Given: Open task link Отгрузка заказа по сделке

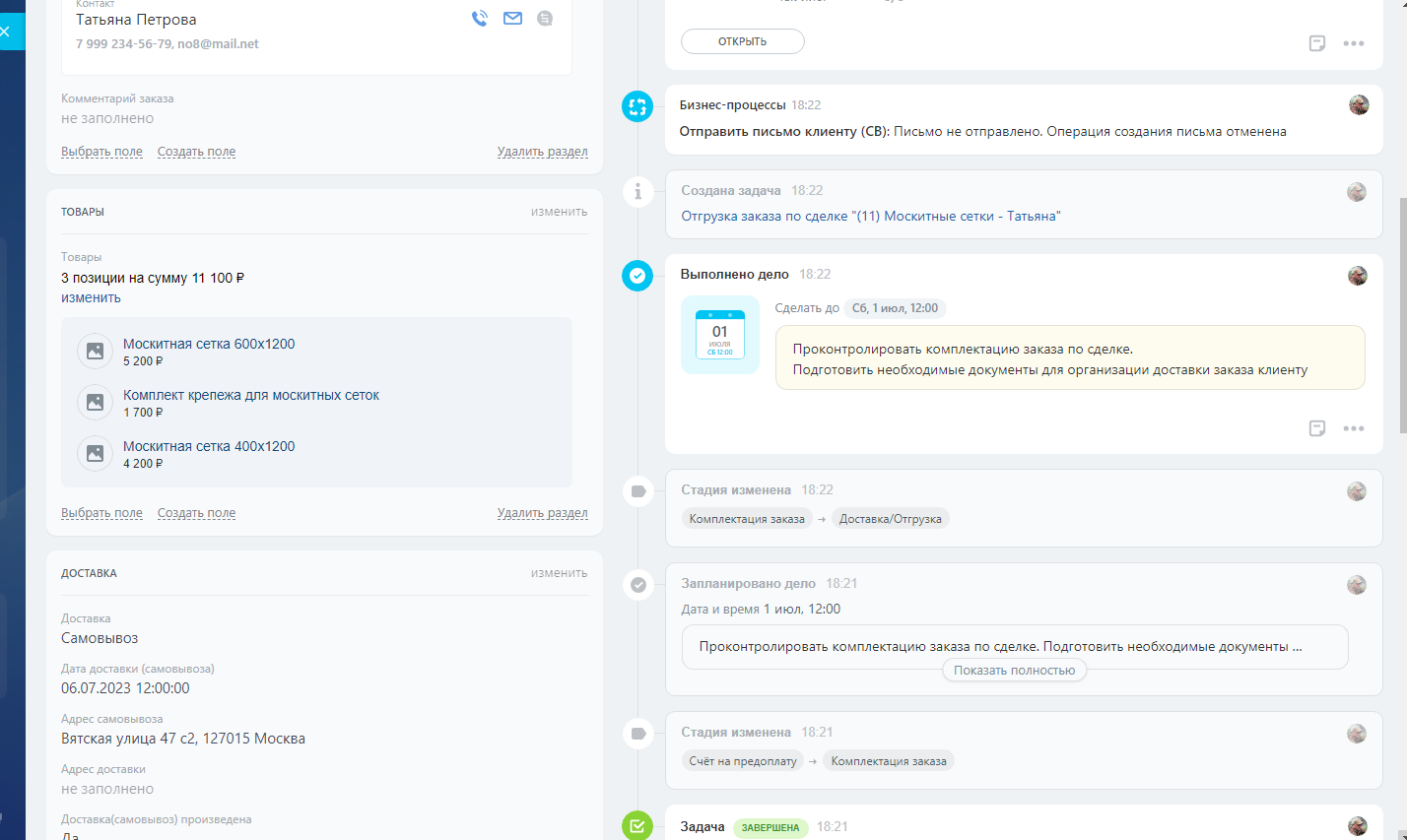Looking at the screenshot, I should click(x=871, y=217).
